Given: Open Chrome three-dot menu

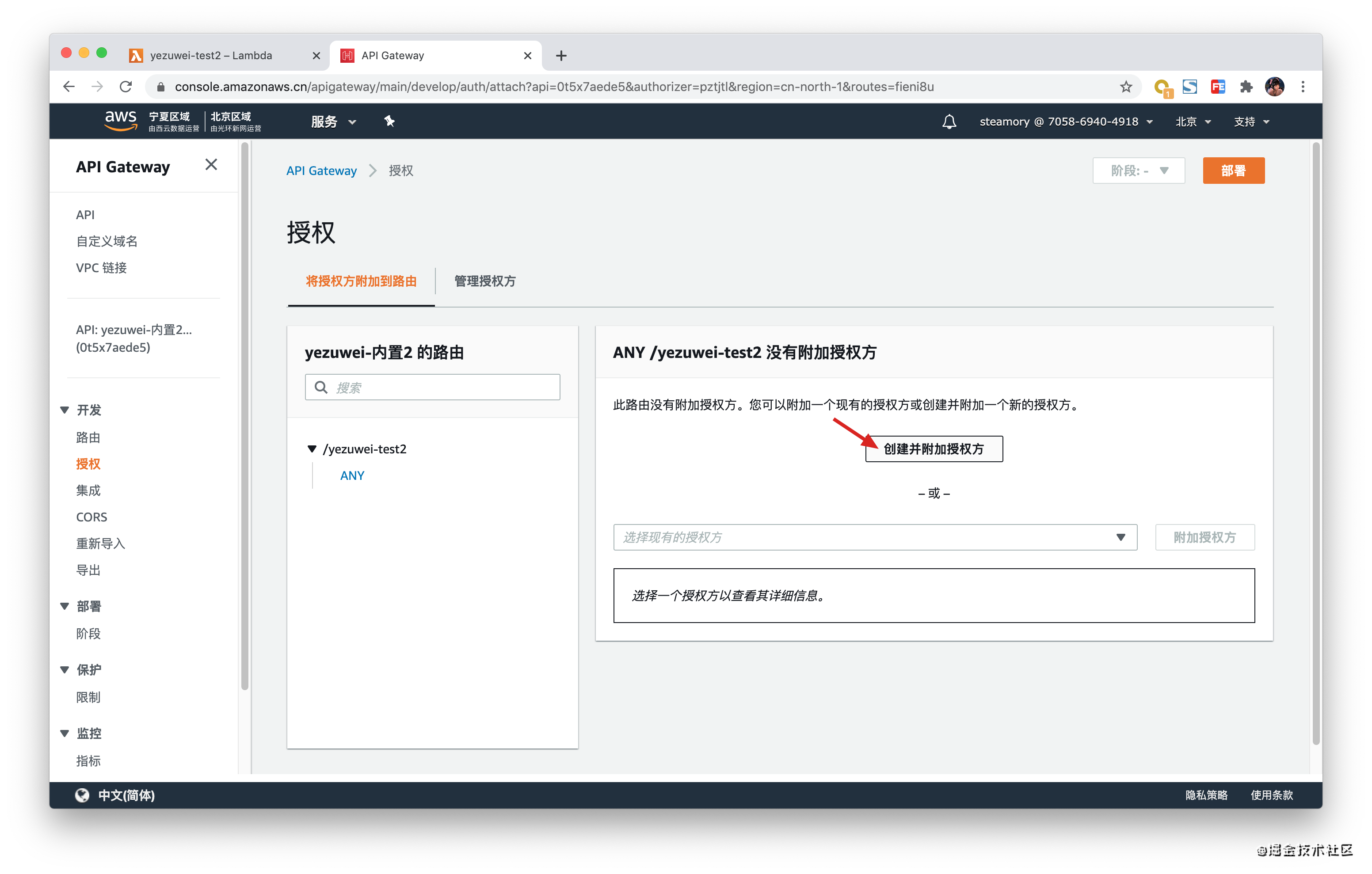Looking at the screenshot, I should coord(1303,87).
